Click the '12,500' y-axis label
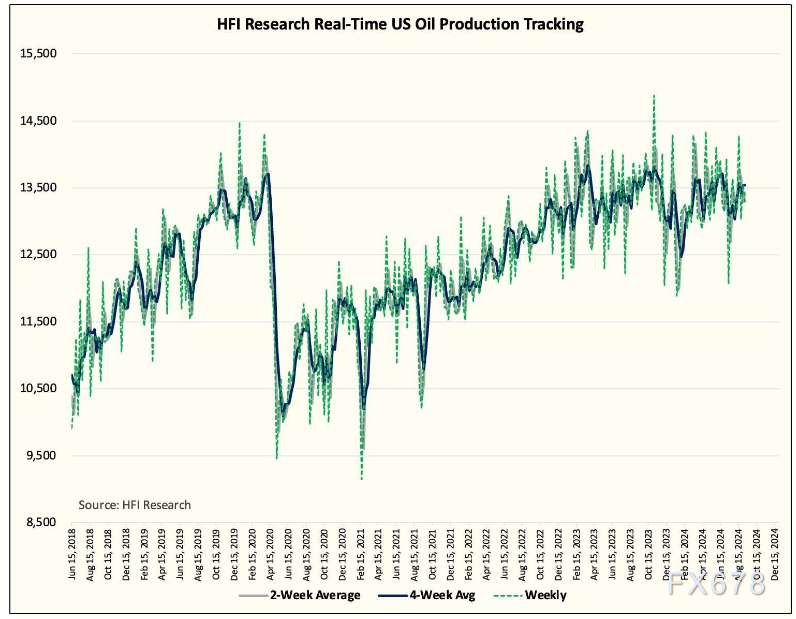This screenshot has height=619, width=796. 38,254
